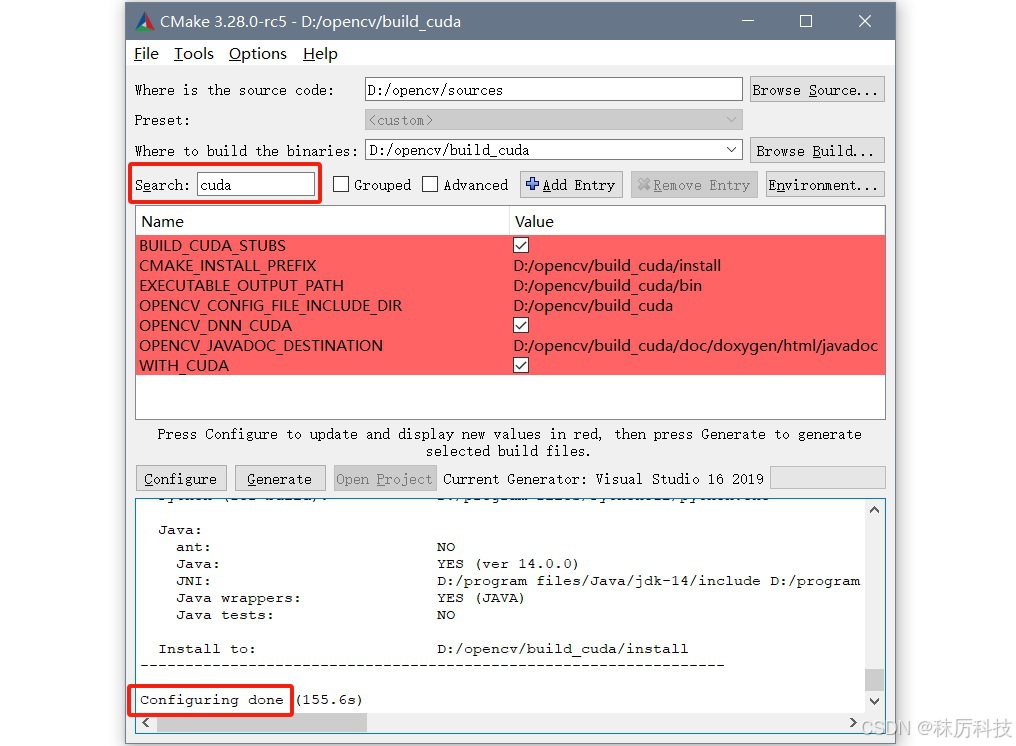Screen dimensions: 1016x746
Task: Open the Options menu
Action: (257, 54)
